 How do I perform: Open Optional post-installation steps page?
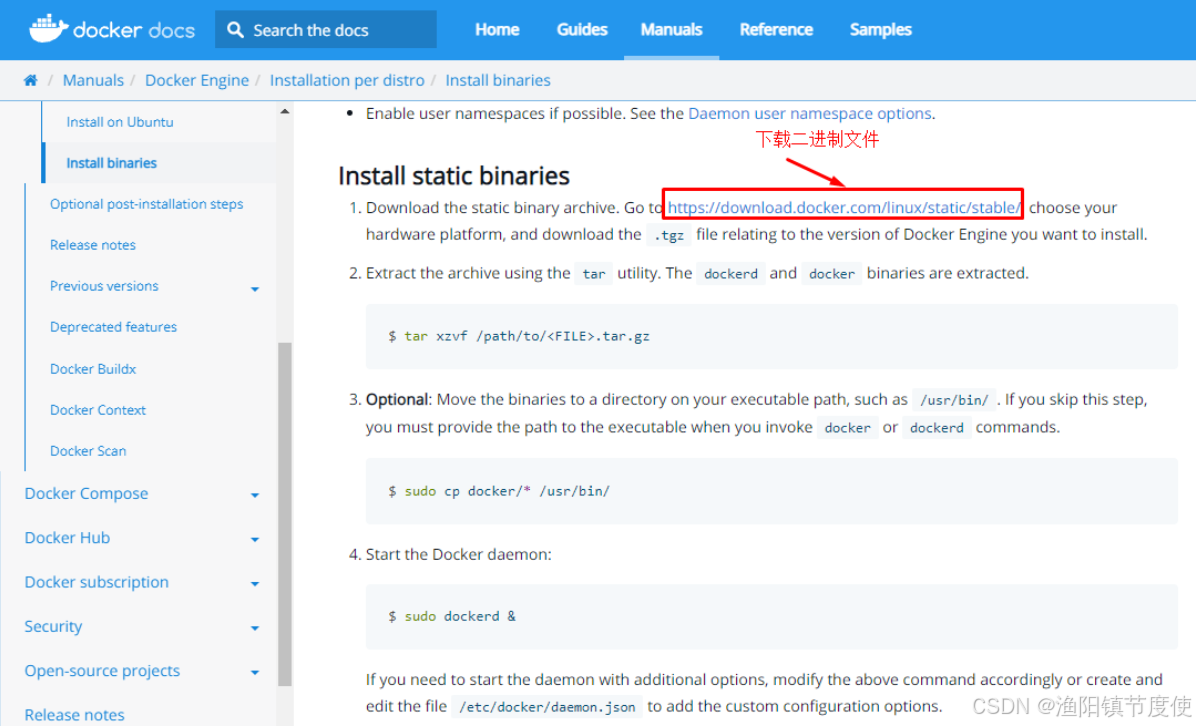pos(146,204)
